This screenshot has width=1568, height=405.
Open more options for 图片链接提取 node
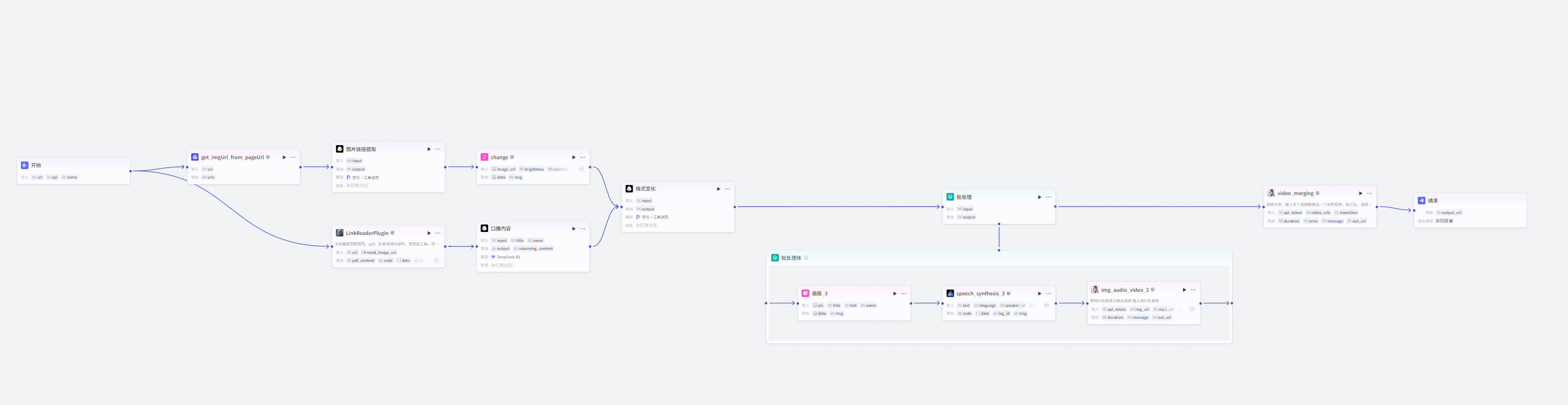click(438, 149)
